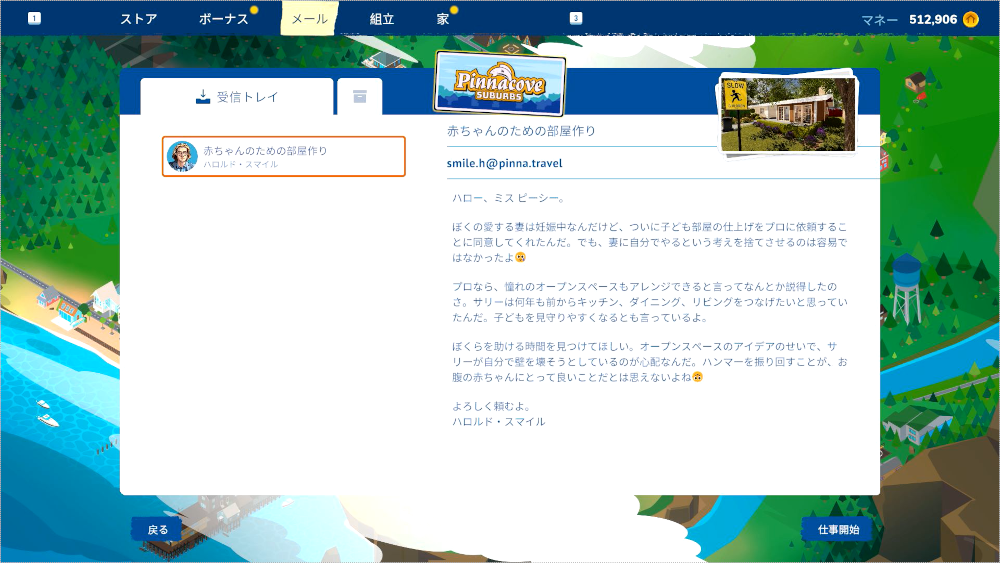Open the archive box tab

click(360, 97)
